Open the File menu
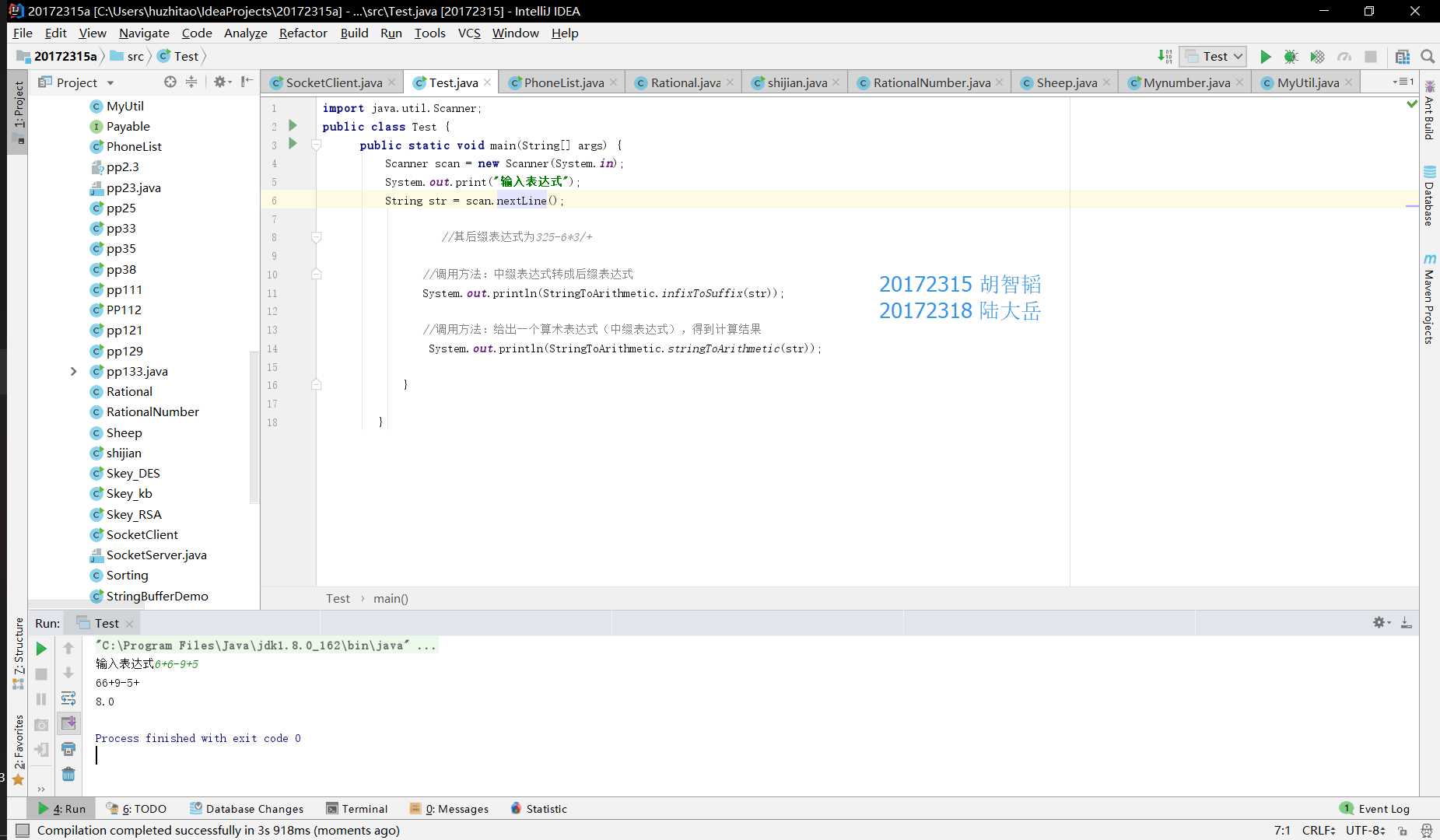 23,33
